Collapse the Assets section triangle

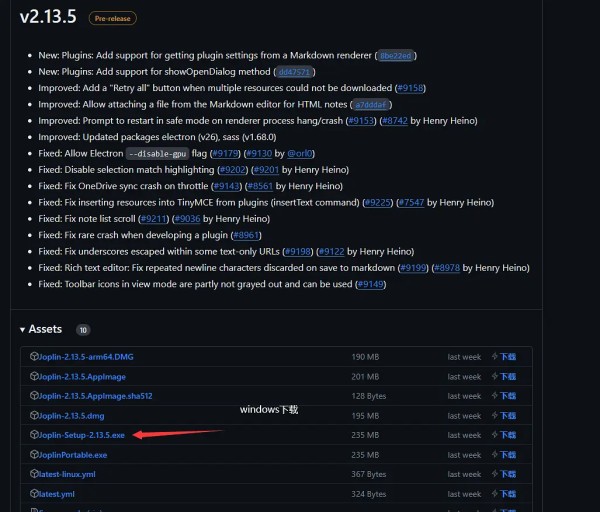coord(22,329)
